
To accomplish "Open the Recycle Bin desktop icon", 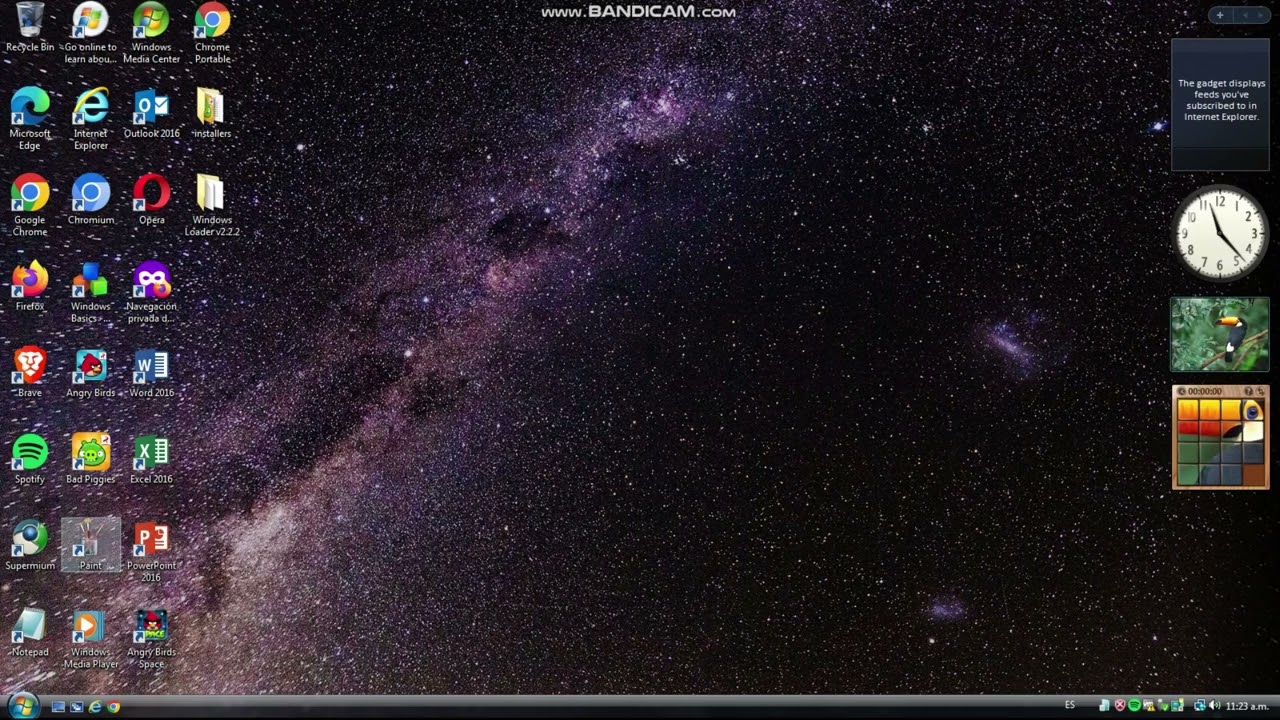I will tap(30, 28).
